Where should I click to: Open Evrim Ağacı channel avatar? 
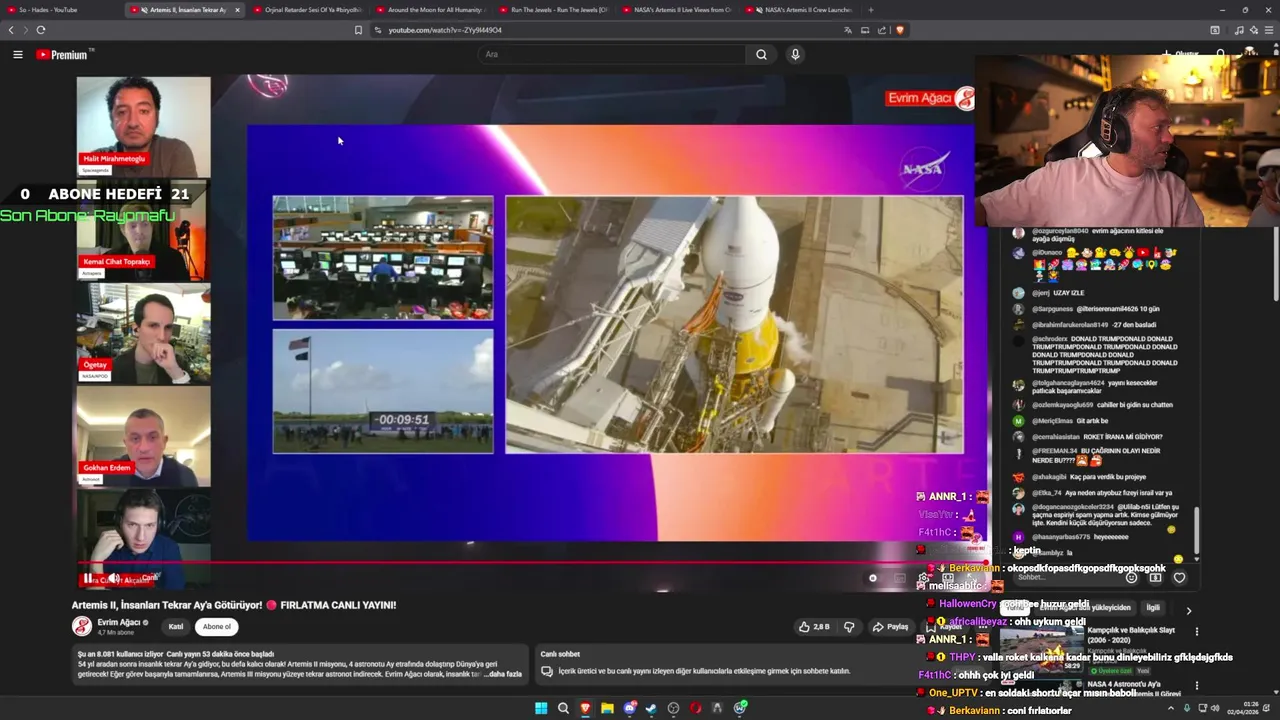coord(82,626)
